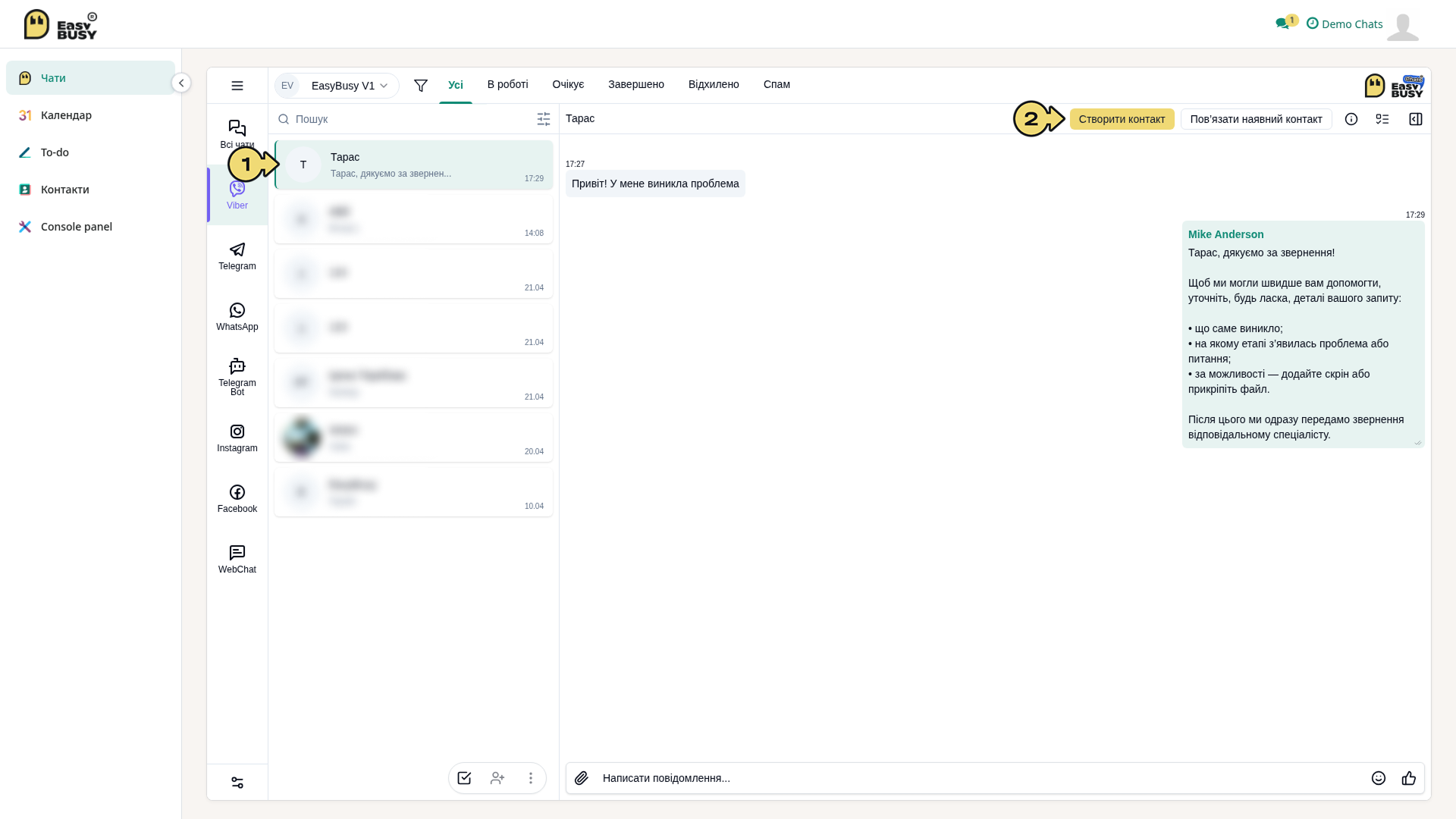Switch to the В роботі tab

[508, 84]
